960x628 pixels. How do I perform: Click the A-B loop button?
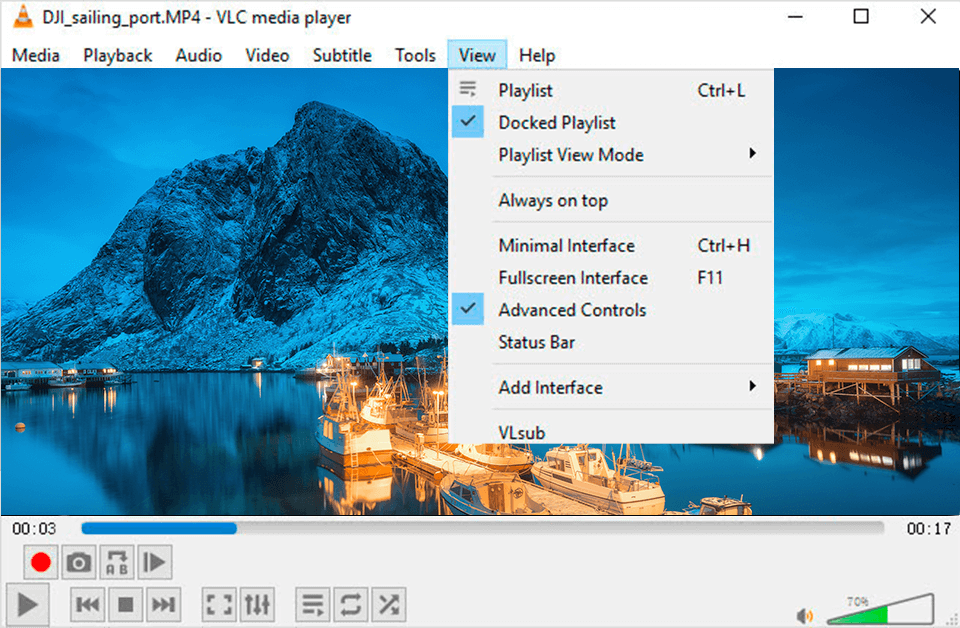tap(116, 563)
